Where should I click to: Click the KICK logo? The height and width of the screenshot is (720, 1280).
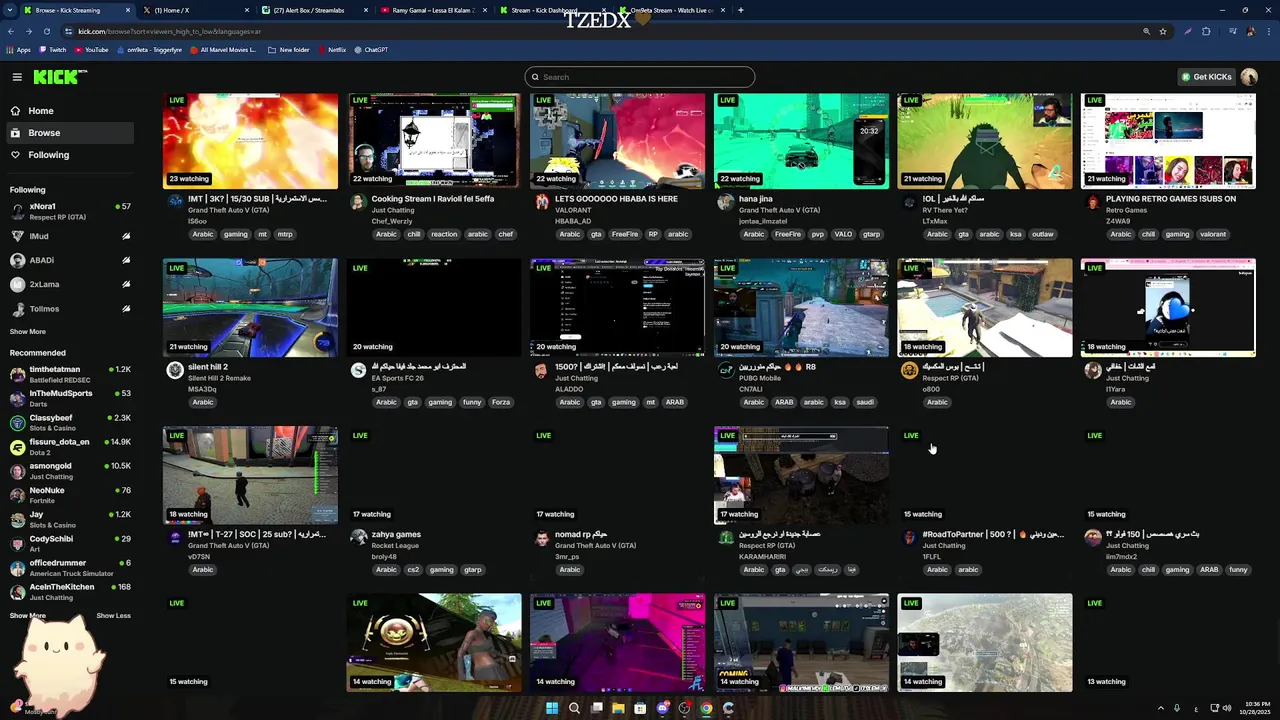[60, 77]
